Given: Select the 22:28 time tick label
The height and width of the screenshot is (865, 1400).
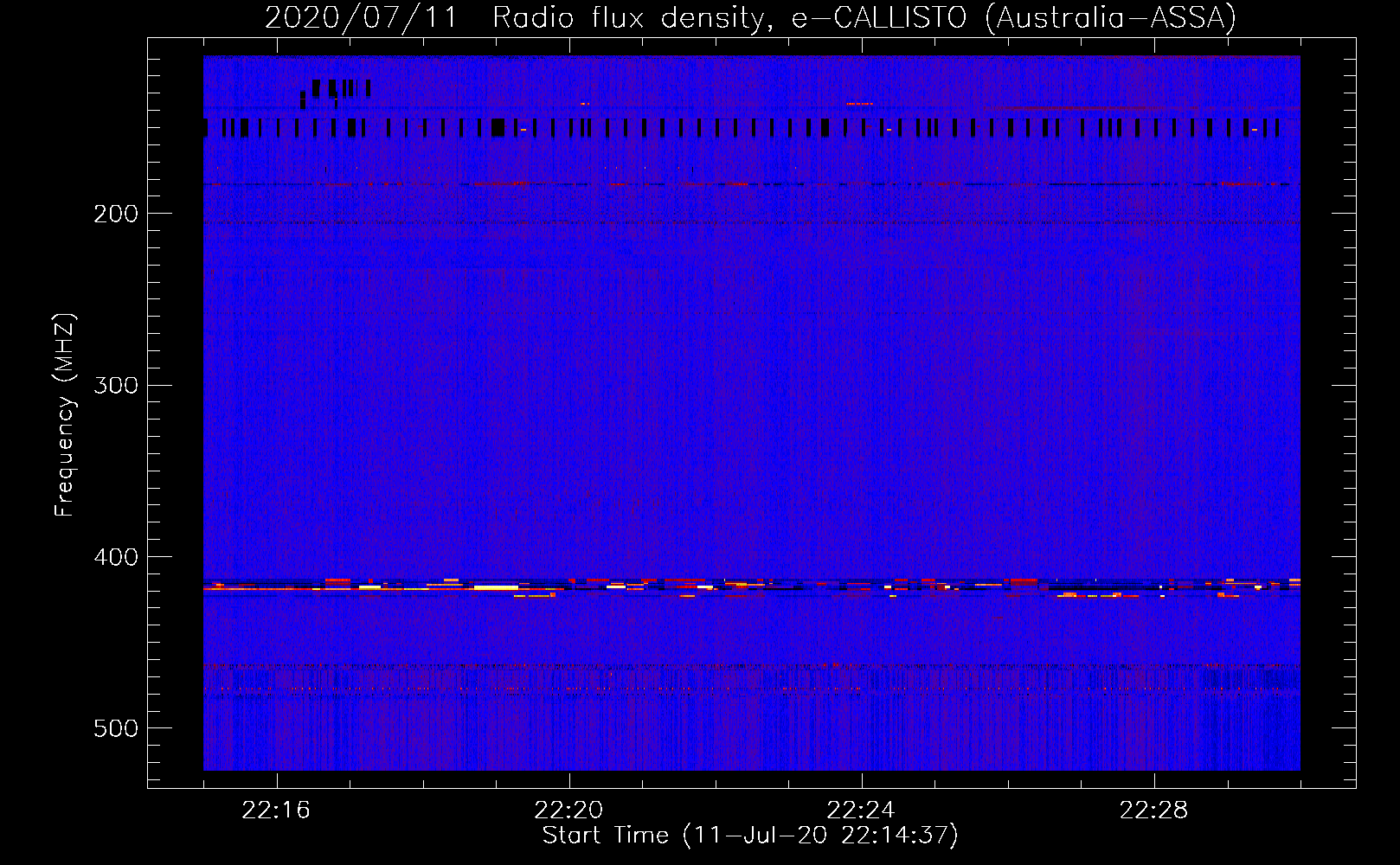Looking at the screenshot, I should 1153,811.
